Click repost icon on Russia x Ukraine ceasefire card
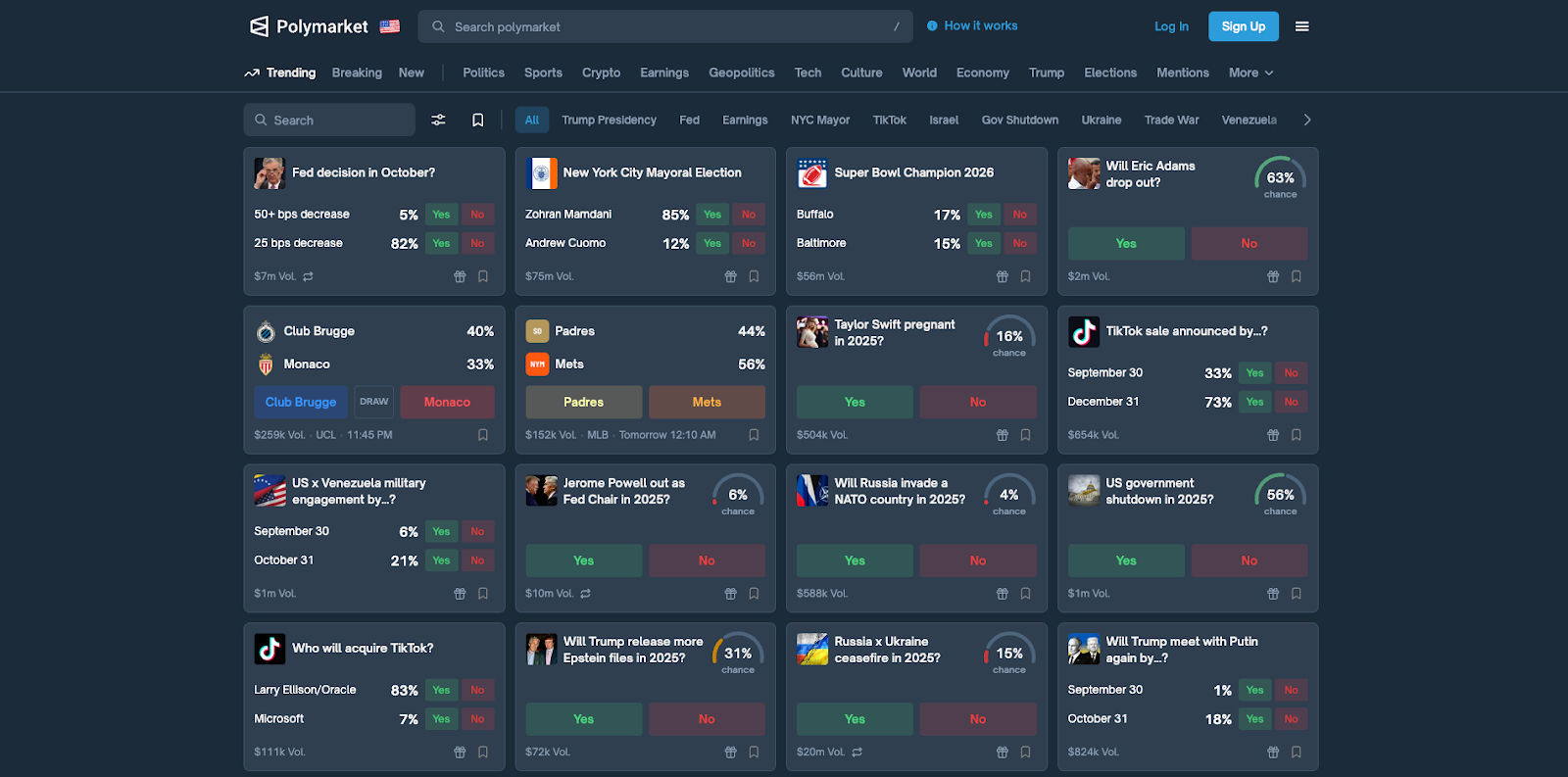The width and height of the screenshot is (1568, 777). pos(857,753)
